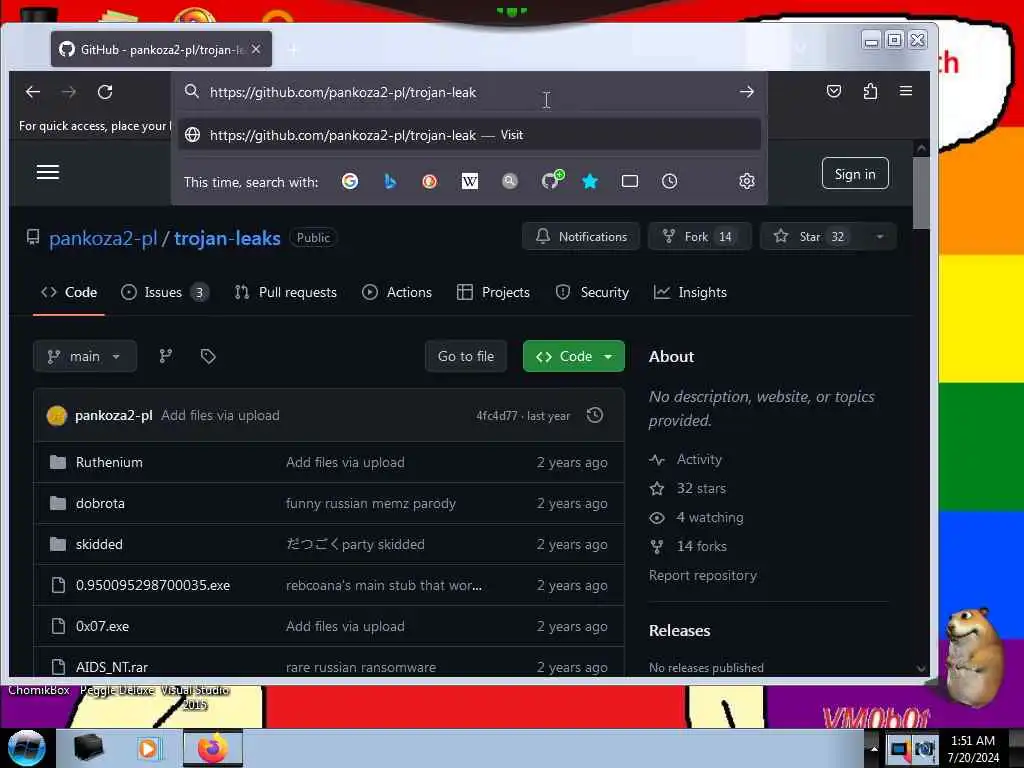Viewport: 1024px width, 768px height.
Task: Search this time with Wikipedia icon
Action: (x=470, y=181)
